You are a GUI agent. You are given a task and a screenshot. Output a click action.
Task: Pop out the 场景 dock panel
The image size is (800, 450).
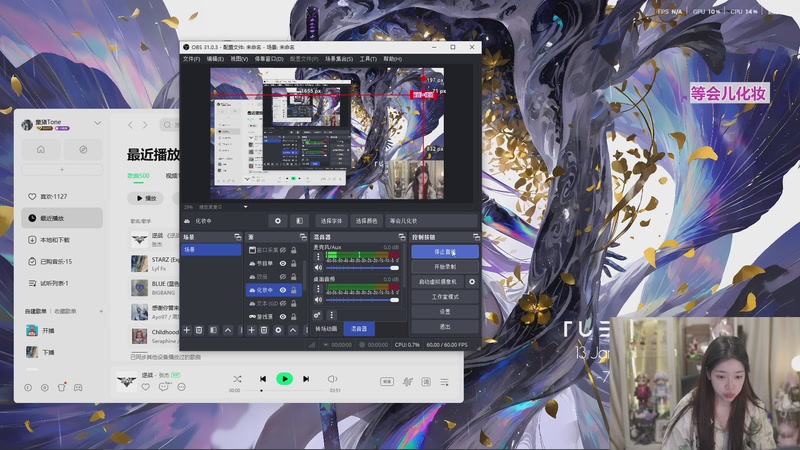click(237, 237)
